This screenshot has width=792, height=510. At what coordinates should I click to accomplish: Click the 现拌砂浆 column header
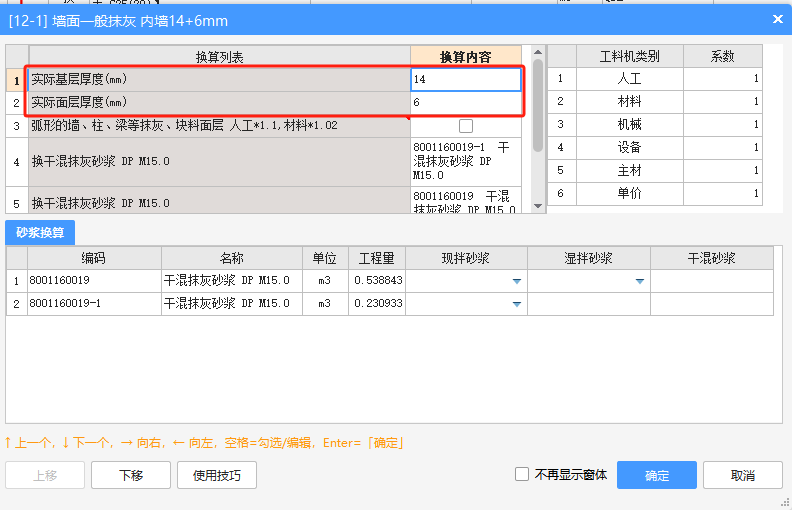466,258
